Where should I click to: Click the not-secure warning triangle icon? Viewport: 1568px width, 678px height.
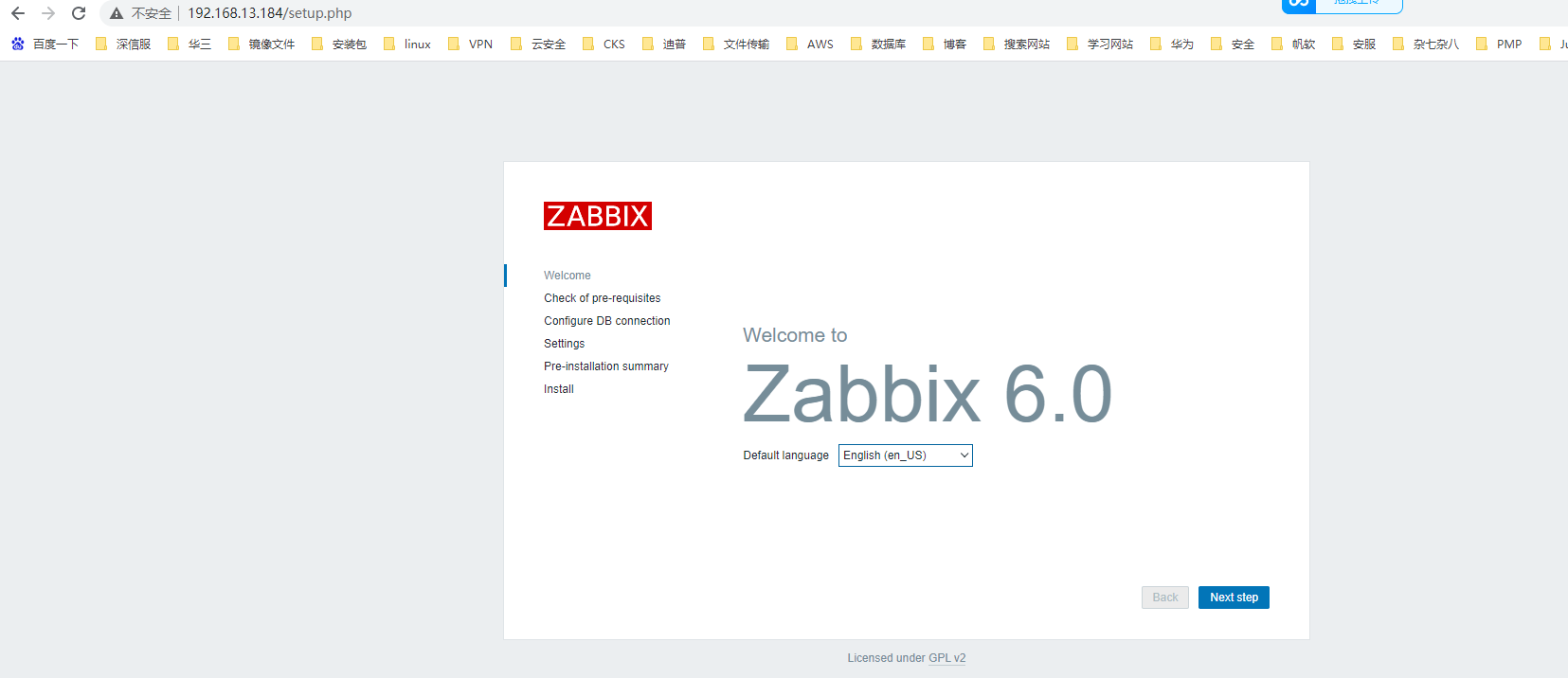(117, 13)
